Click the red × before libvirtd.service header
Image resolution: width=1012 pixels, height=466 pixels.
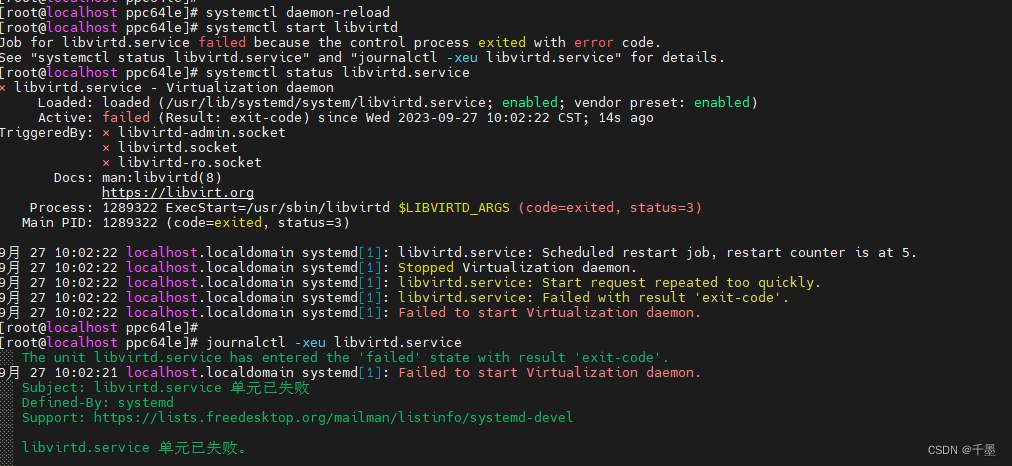[3, 88]
